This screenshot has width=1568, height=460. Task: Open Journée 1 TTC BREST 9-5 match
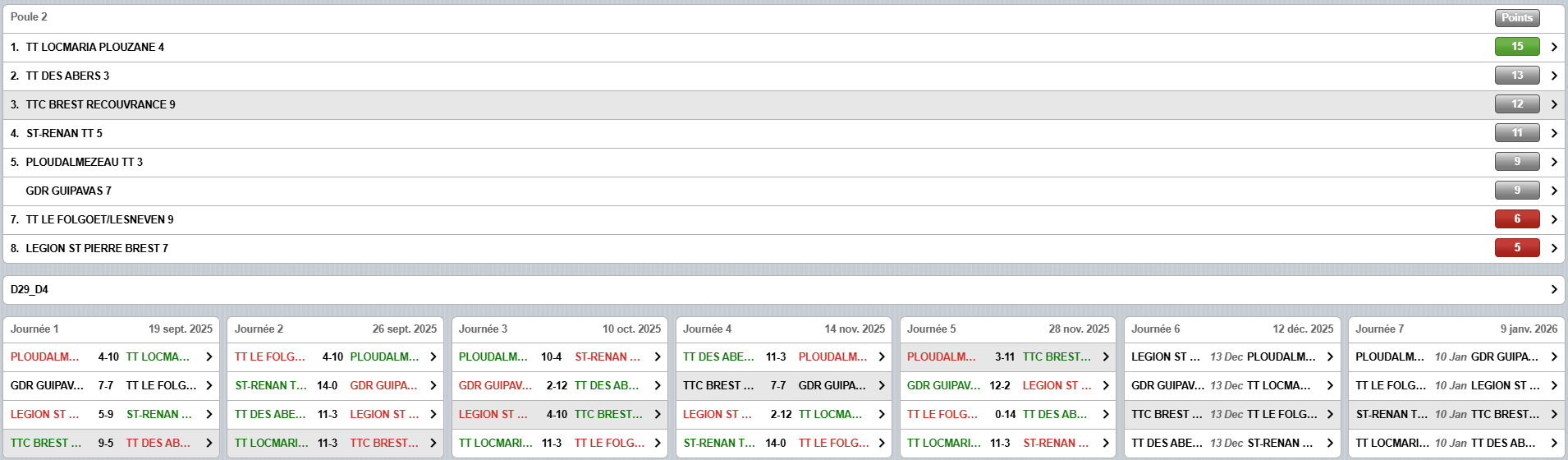[111, 443]
